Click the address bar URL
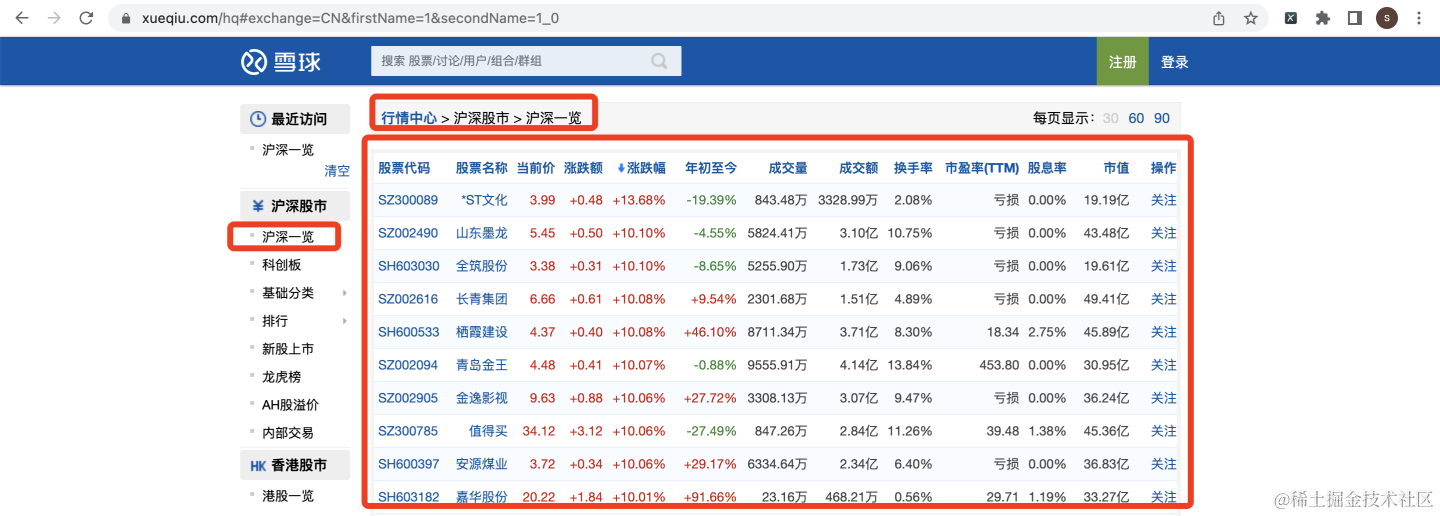Viewport: 1440px width, 516px height. click(348, 19)
